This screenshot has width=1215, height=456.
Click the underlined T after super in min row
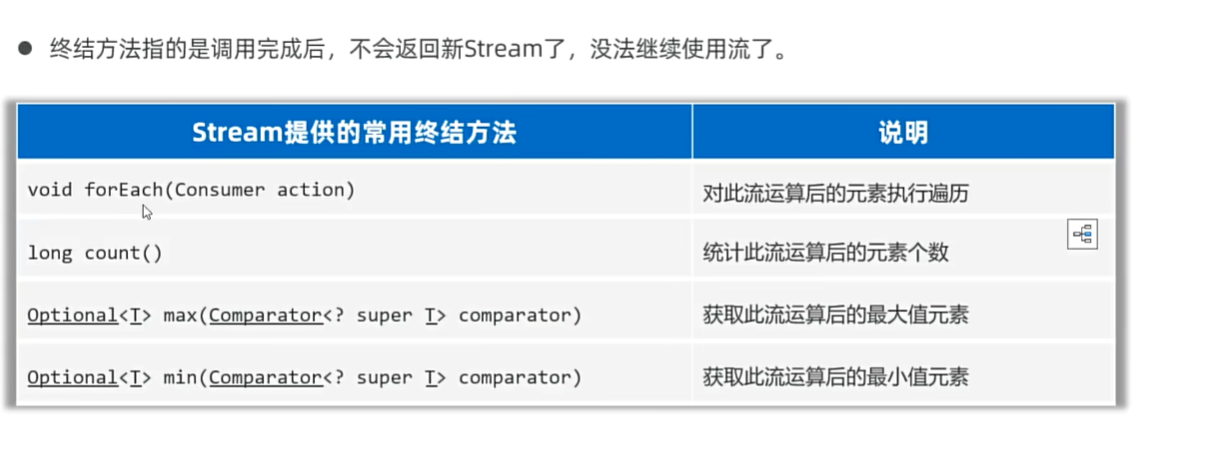[x=430, y=377]
